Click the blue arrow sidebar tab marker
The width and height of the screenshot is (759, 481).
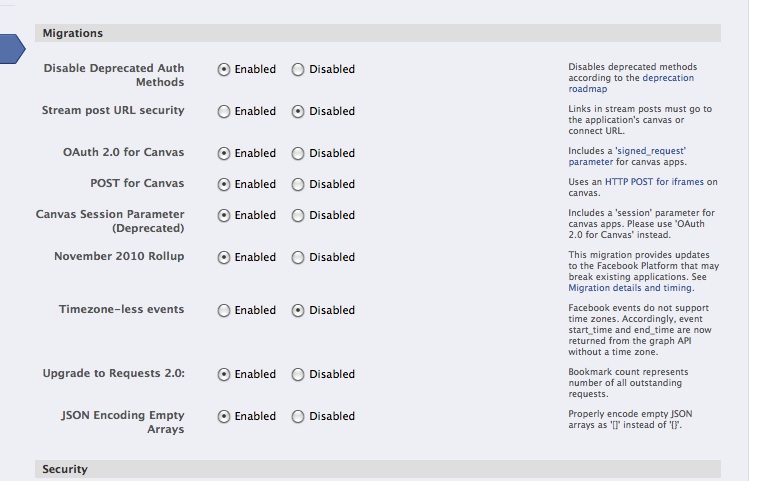(12, 48)
